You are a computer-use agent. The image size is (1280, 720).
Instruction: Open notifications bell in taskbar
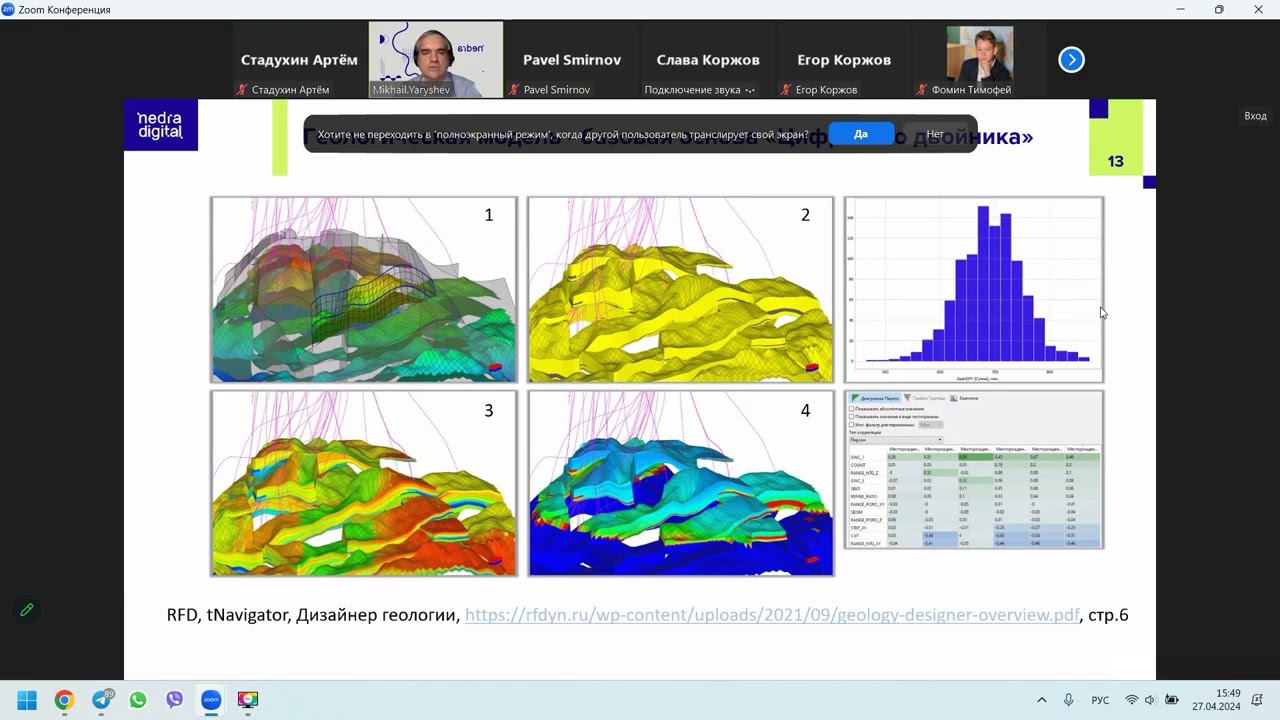click(x=1257, y=700)
